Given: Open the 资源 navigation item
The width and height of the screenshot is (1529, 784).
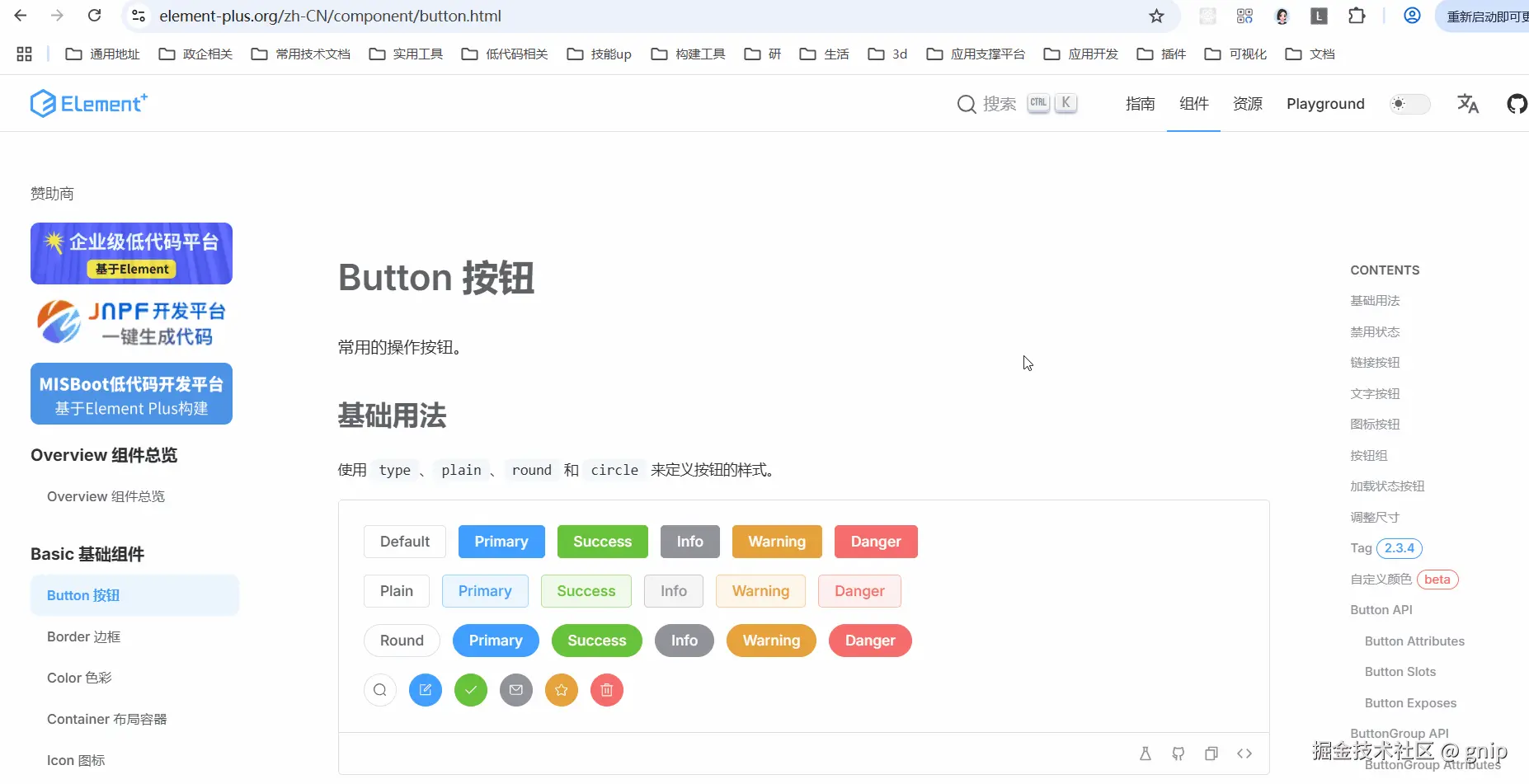Looking at the screenshot, I should pyautogui.click(x=1248, y=104).
